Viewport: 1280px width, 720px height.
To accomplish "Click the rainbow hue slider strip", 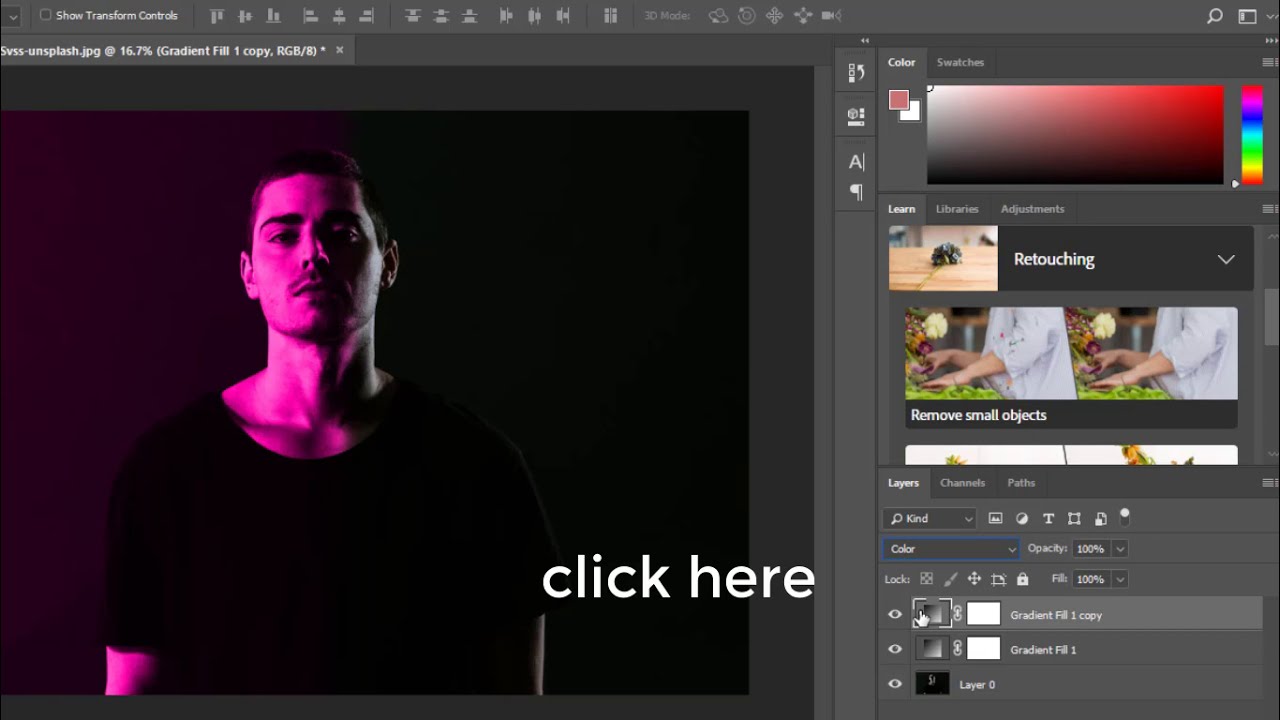I will tap(1252, 135).
